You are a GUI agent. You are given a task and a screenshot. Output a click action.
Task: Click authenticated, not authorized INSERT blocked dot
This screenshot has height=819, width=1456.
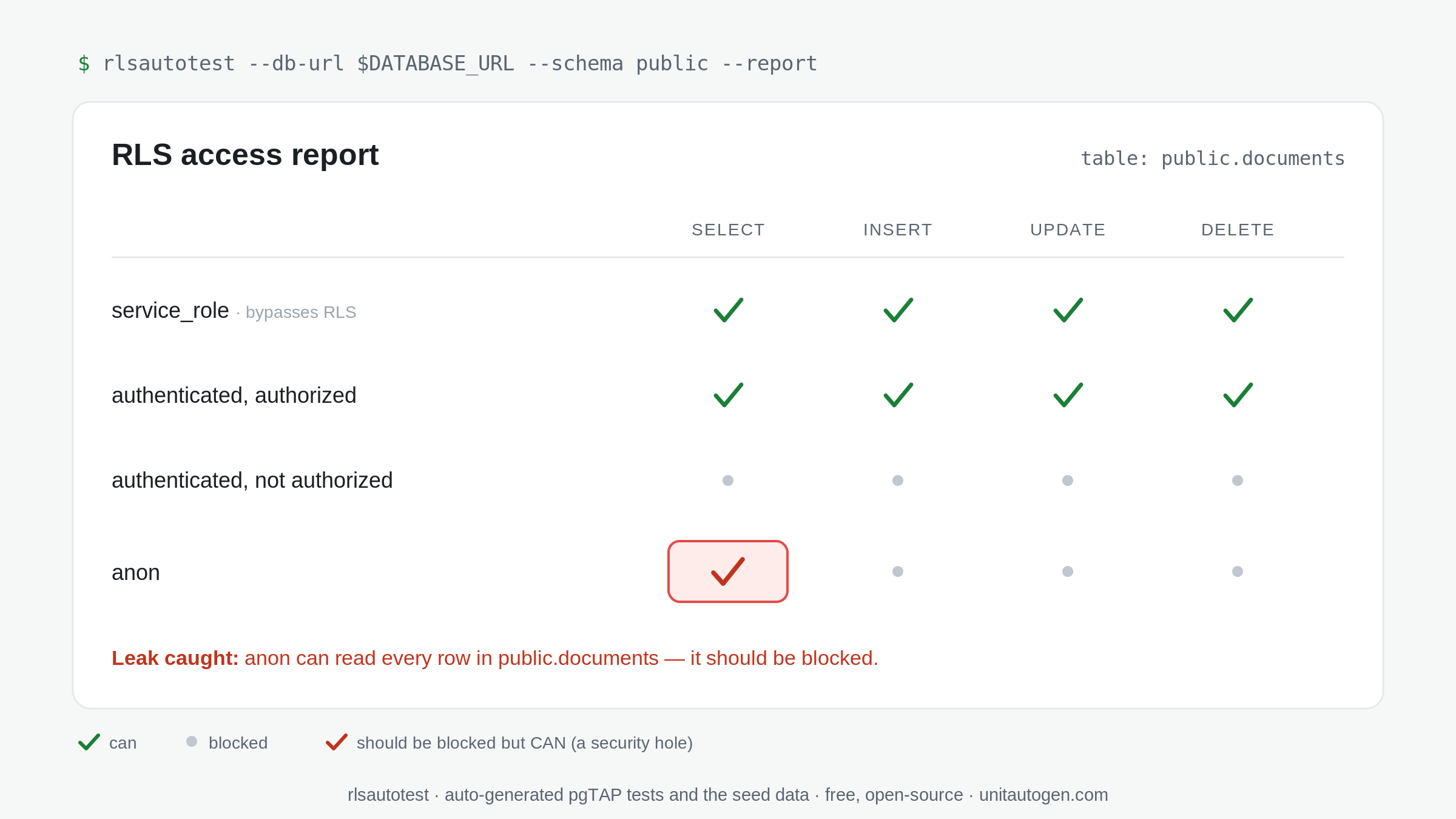click(x=898, y=480)
